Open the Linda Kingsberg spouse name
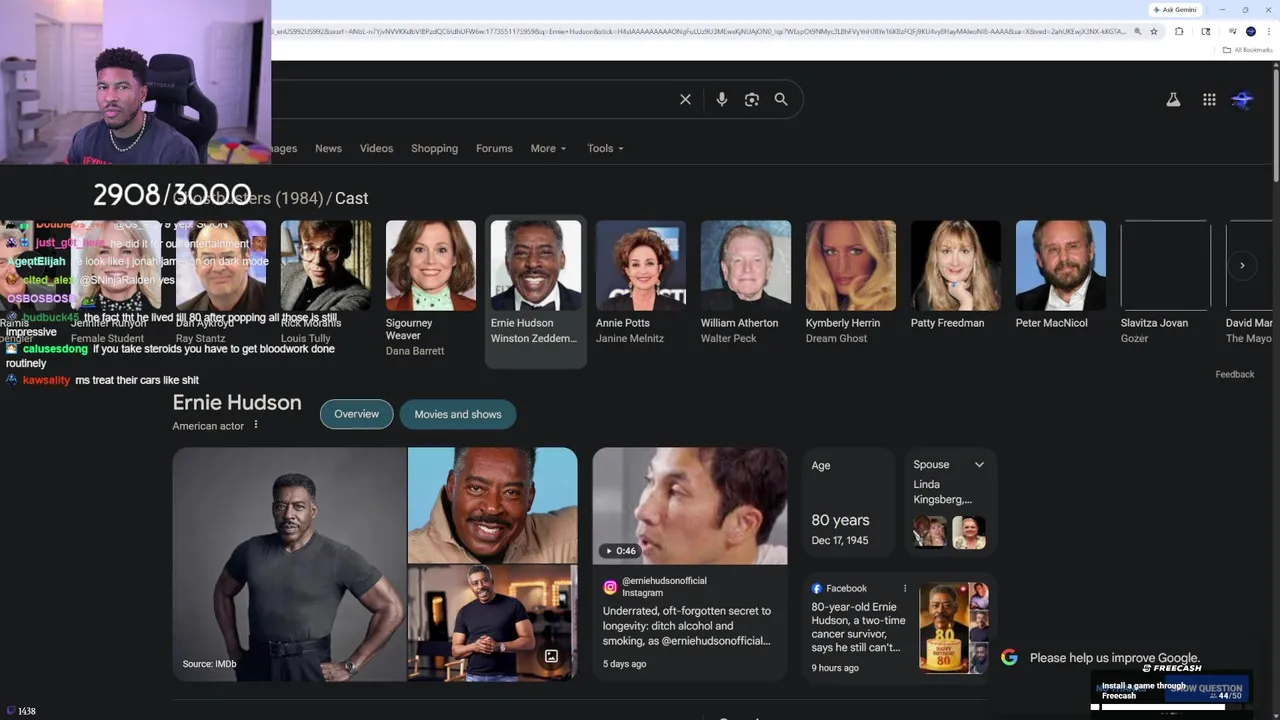Viewport: 1280px width, 720px height. tap(942, 492)
